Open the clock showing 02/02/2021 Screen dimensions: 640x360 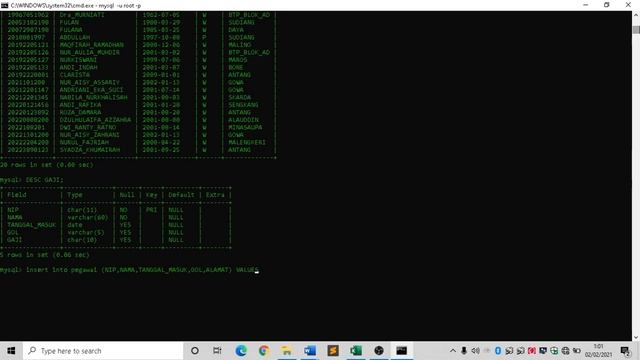point(598,351)
